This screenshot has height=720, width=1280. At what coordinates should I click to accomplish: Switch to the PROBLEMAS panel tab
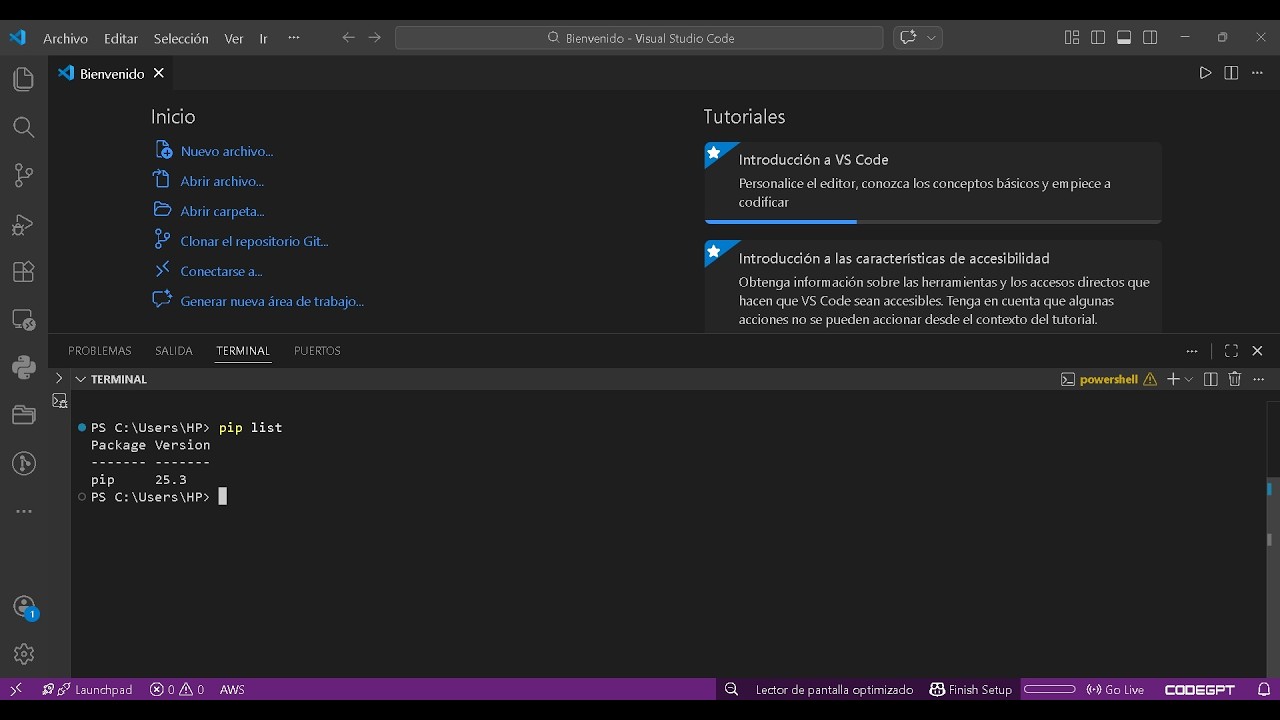click(100, 351)
